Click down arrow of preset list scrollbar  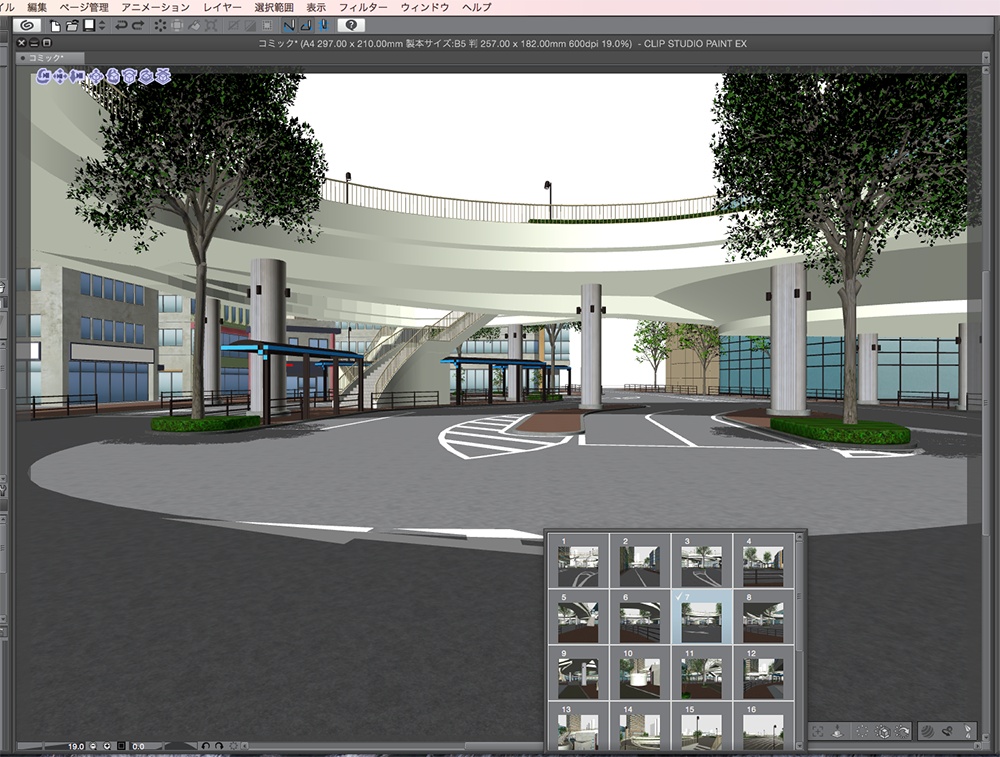pos(798,745)
